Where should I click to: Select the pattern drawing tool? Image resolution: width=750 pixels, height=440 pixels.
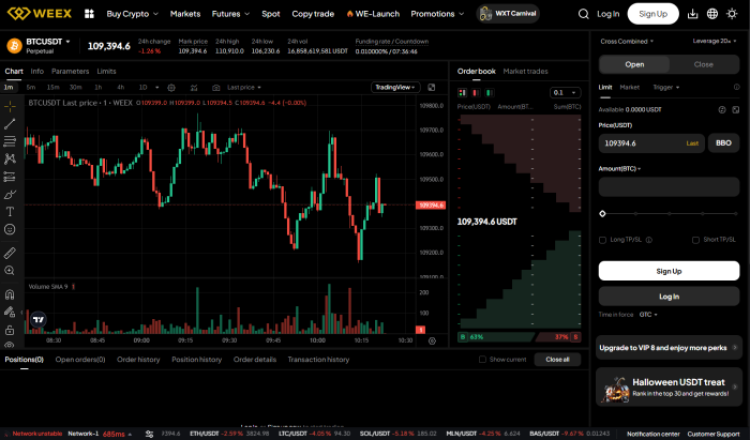[10, 159]
